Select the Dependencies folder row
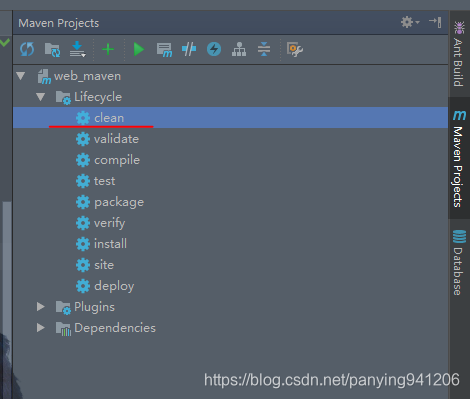 pyautogui.click(x=230, y=328)
